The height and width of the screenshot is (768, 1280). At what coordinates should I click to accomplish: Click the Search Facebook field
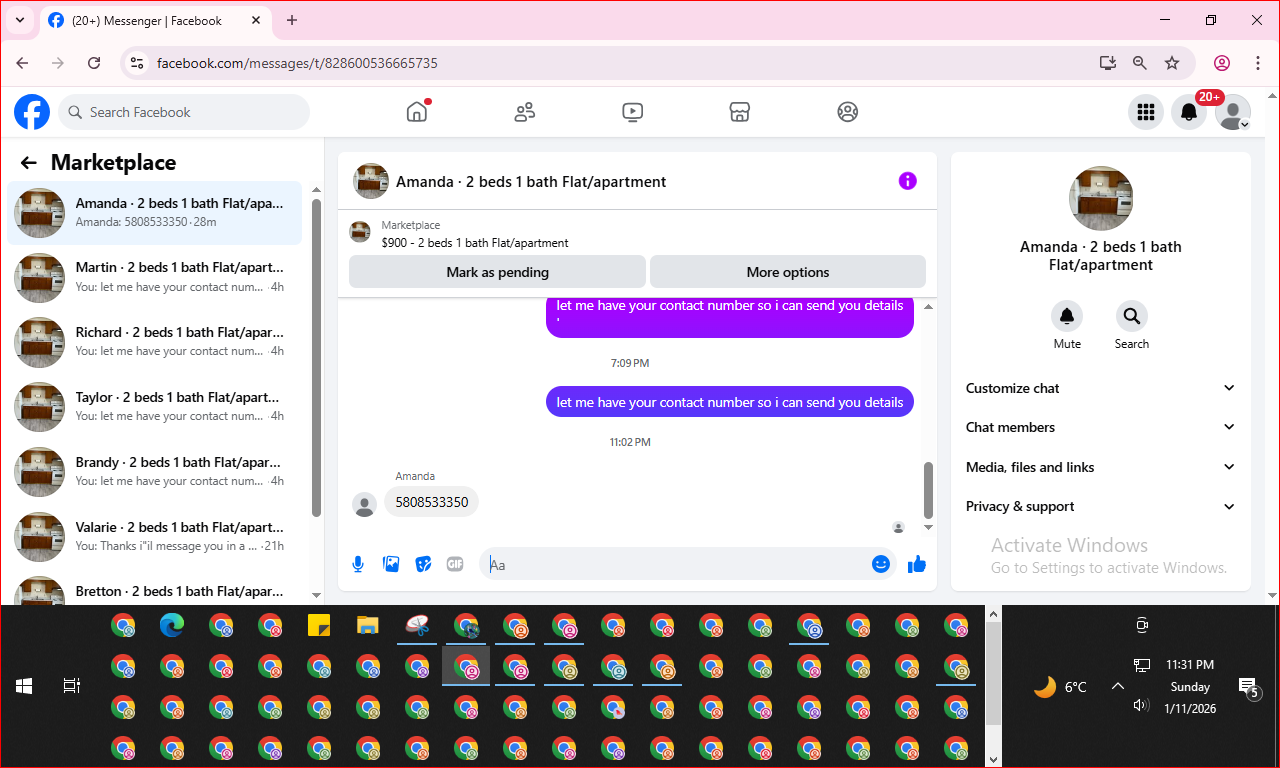click(x=184, y=112)
